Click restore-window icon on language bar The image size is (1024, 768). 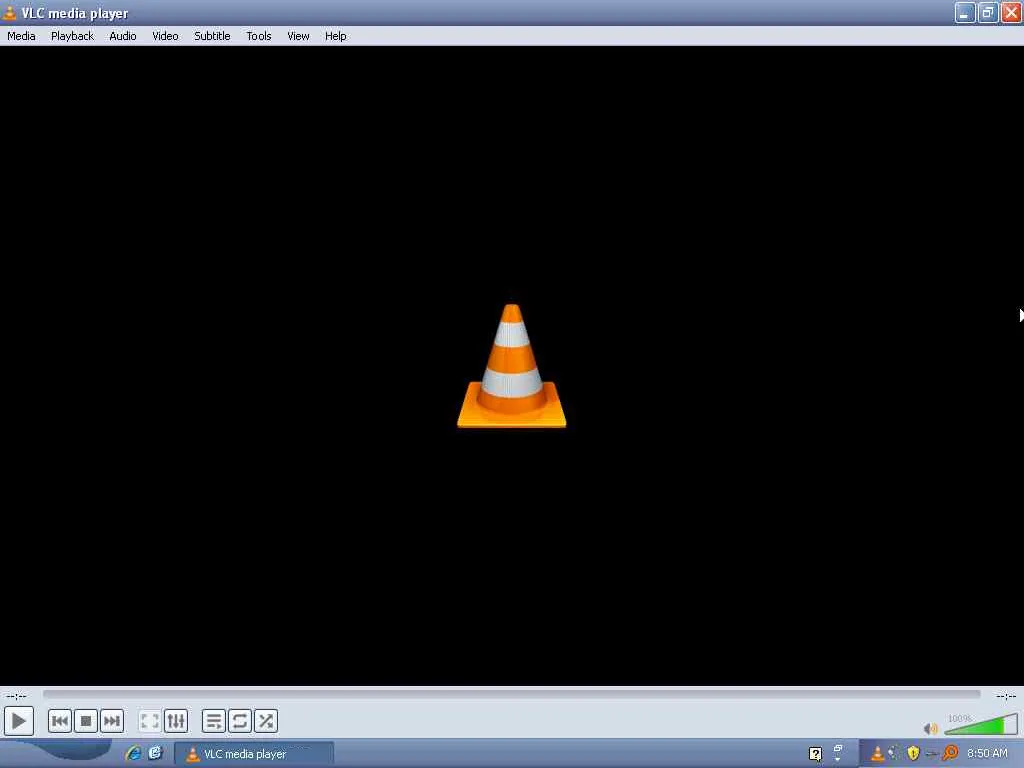tap(838, 748)
